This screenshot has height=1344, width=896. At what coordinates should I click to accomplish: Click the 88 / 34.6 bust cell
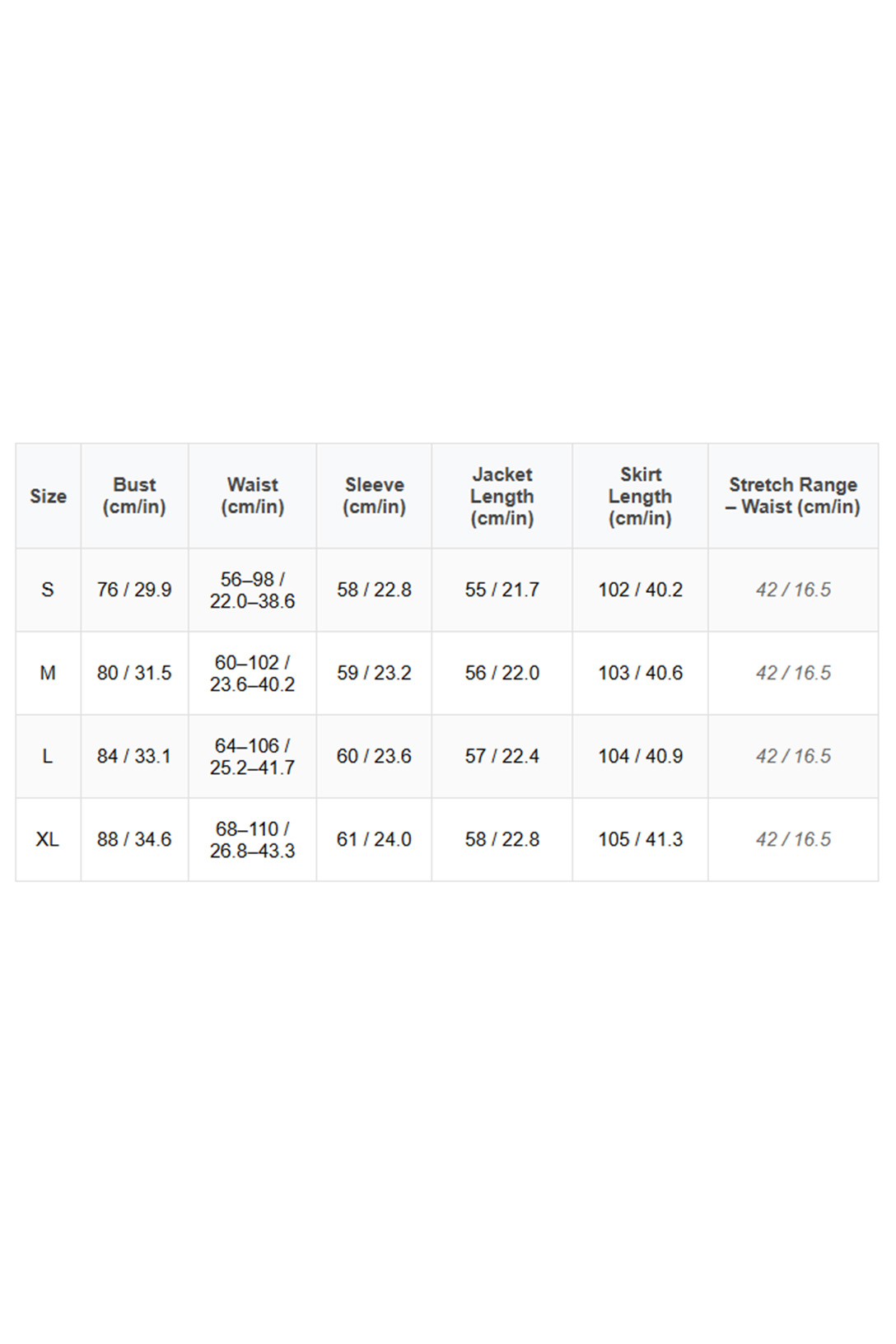[134, 839]
